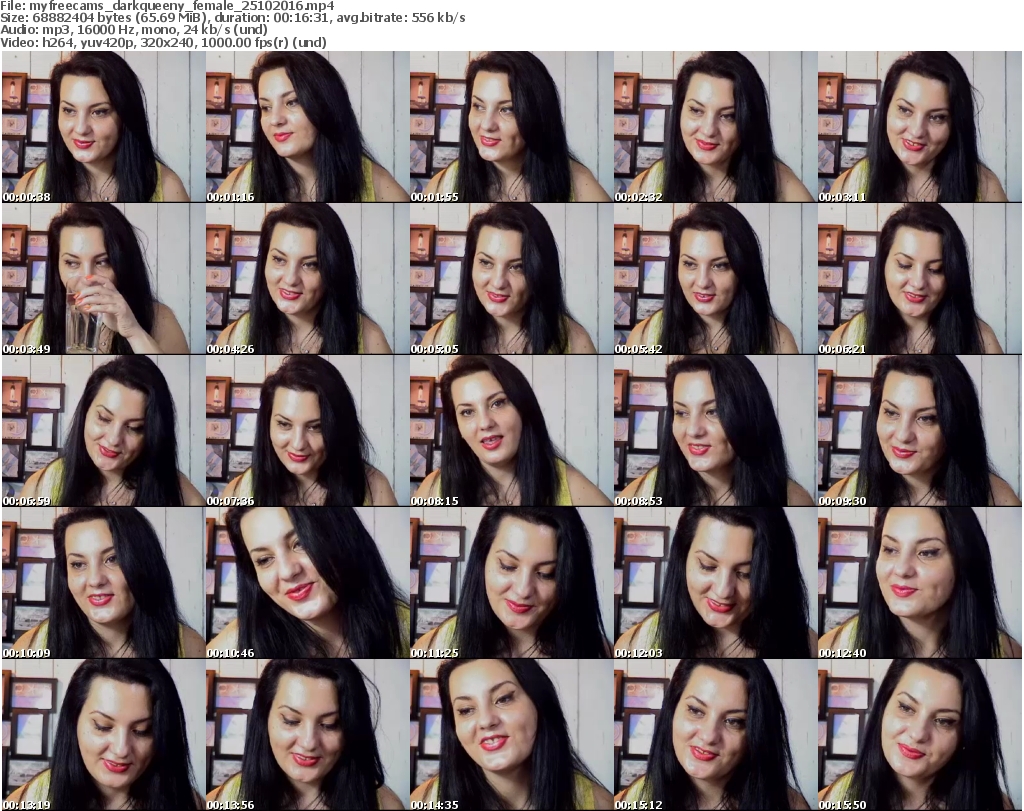Open the thumbnail marked 00:02:32
Viewport: 1024px width, 811px height.
pyautogui.click(x=715, y=127)
